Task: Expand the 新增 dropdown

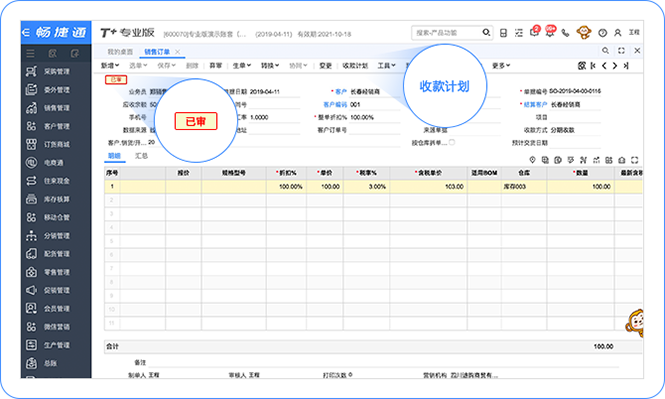Action: tap(110, 65)
